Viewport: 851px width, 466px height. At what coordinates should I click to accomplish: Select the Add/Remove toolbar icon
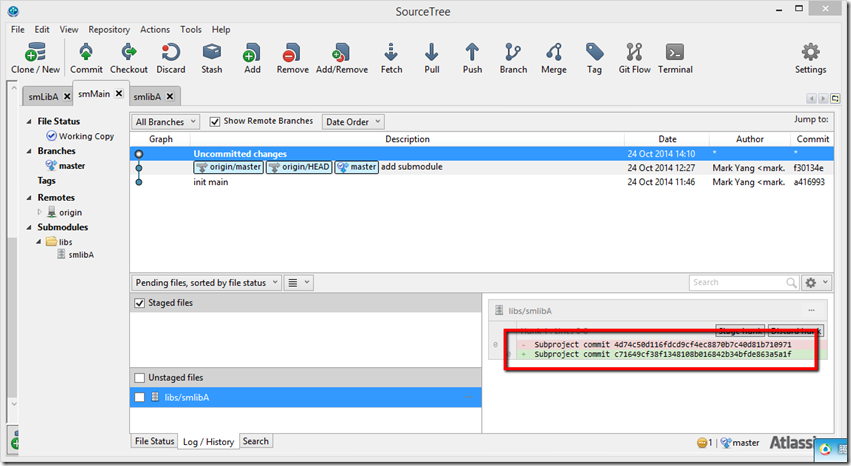click(x=342, y=58)
